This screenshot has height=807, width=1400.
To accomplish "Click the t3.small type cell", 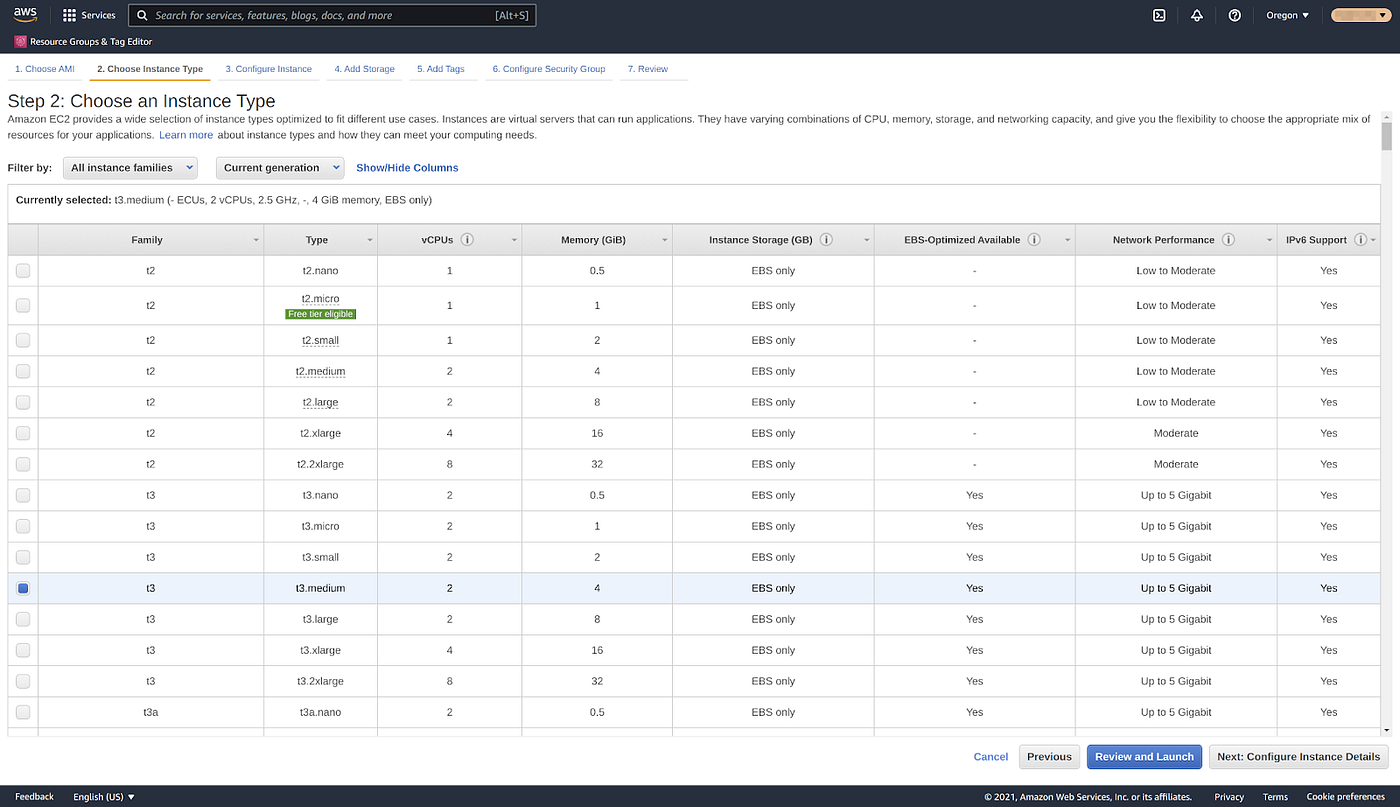I will click(x=320, y=557).
